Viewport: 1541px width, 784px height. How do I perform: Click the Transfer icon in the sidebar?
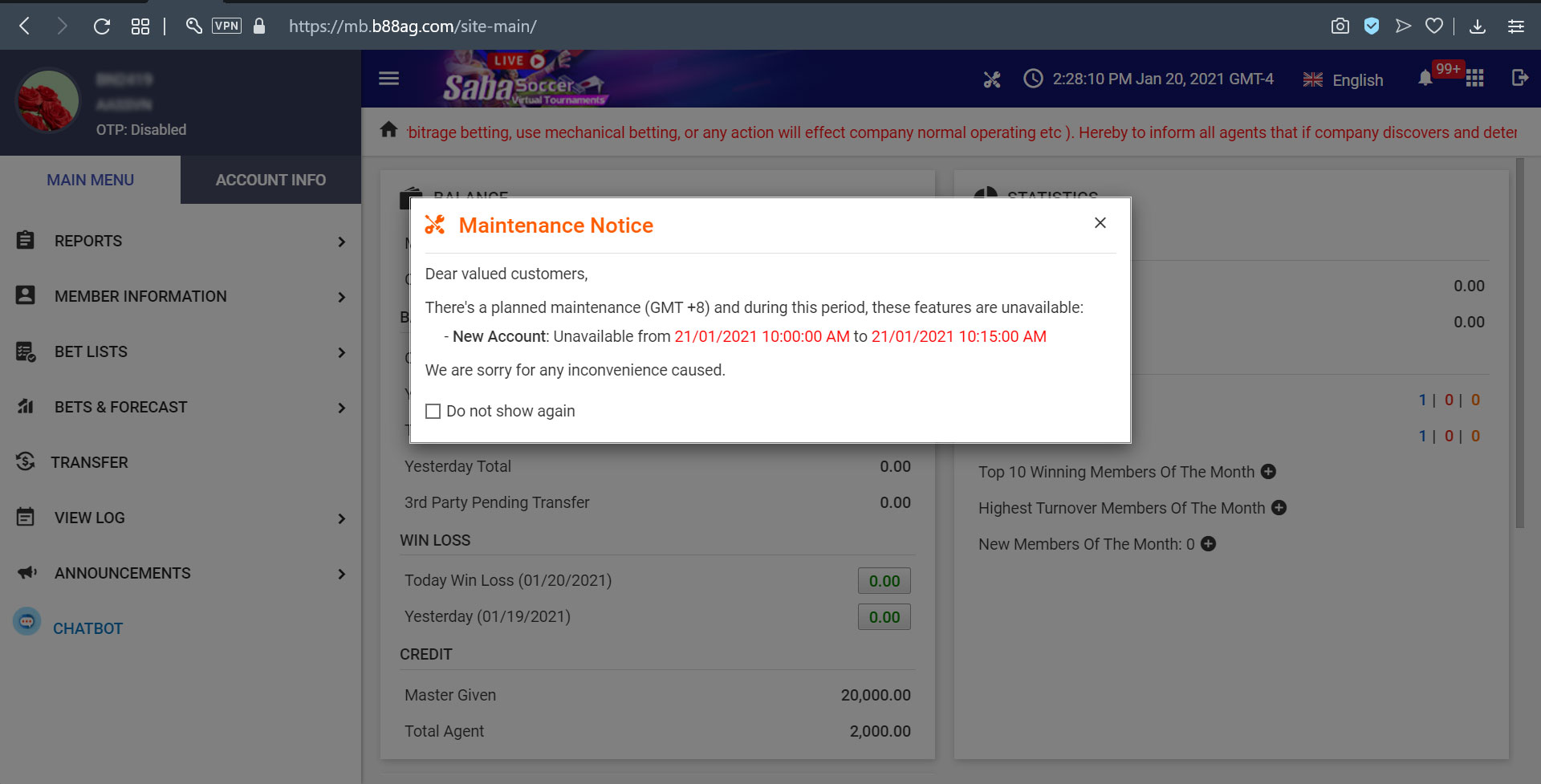tap(25, 461)
